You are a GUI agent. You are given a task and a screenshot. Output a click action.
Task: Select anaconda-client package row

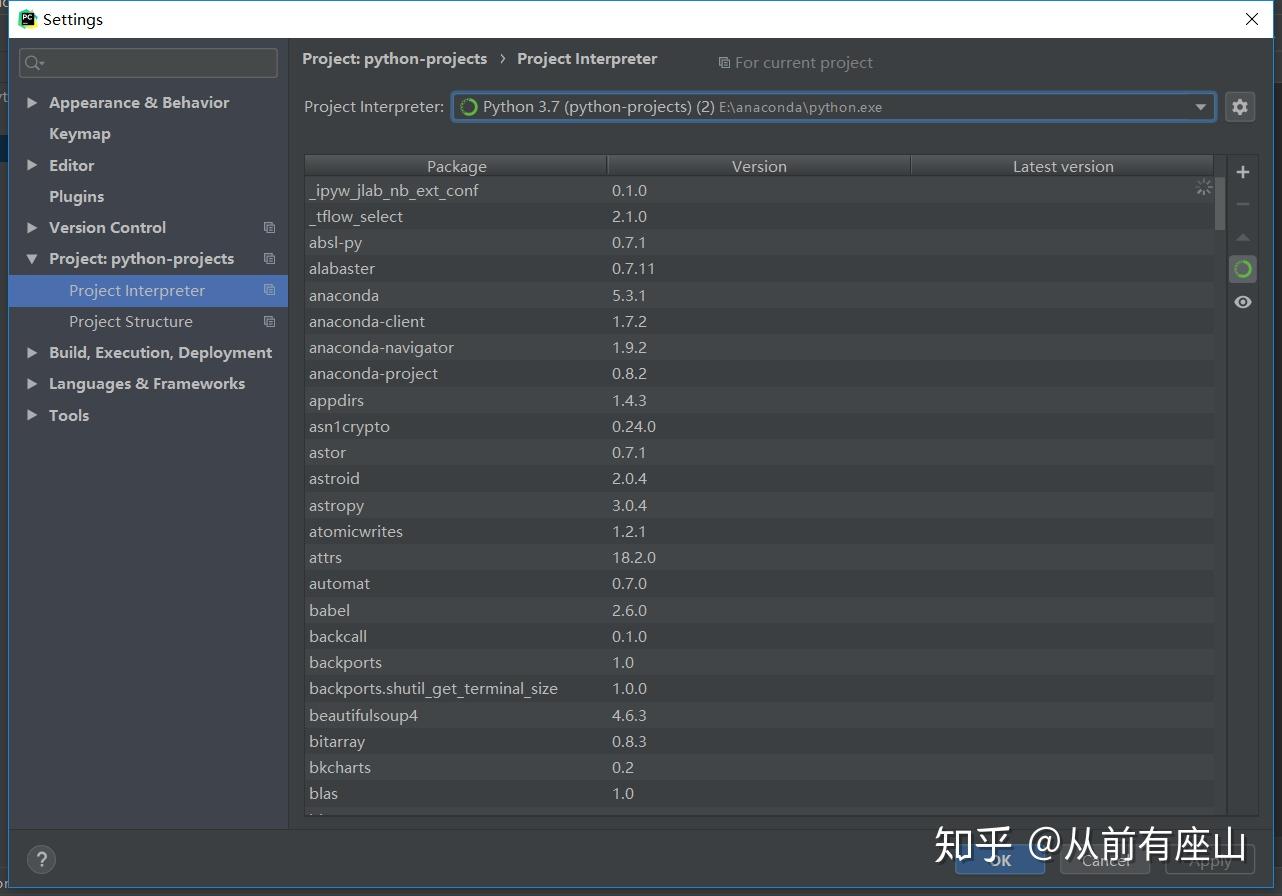[759, 321]
